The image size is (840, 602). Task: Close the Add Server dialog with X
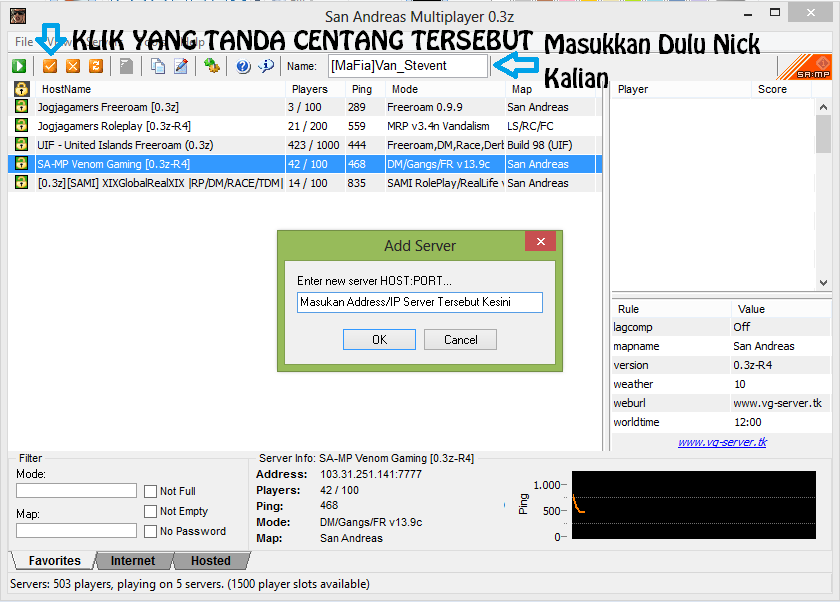point(541,242)
